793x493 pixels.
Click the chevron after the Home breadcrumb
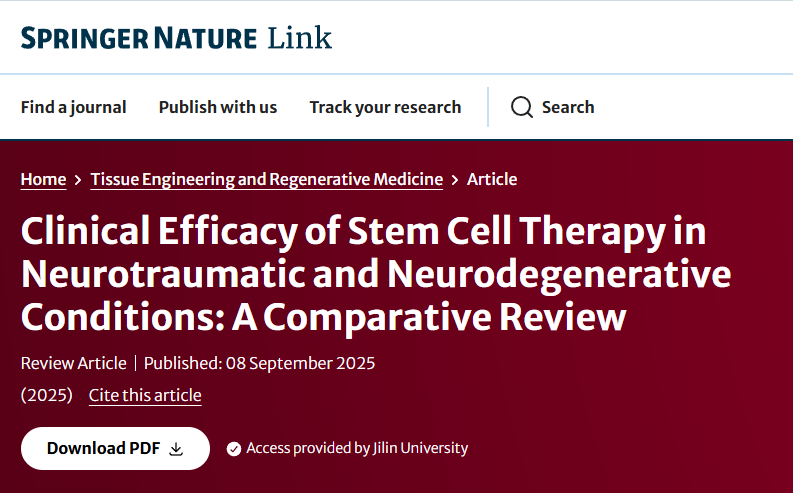pos(78,180)
